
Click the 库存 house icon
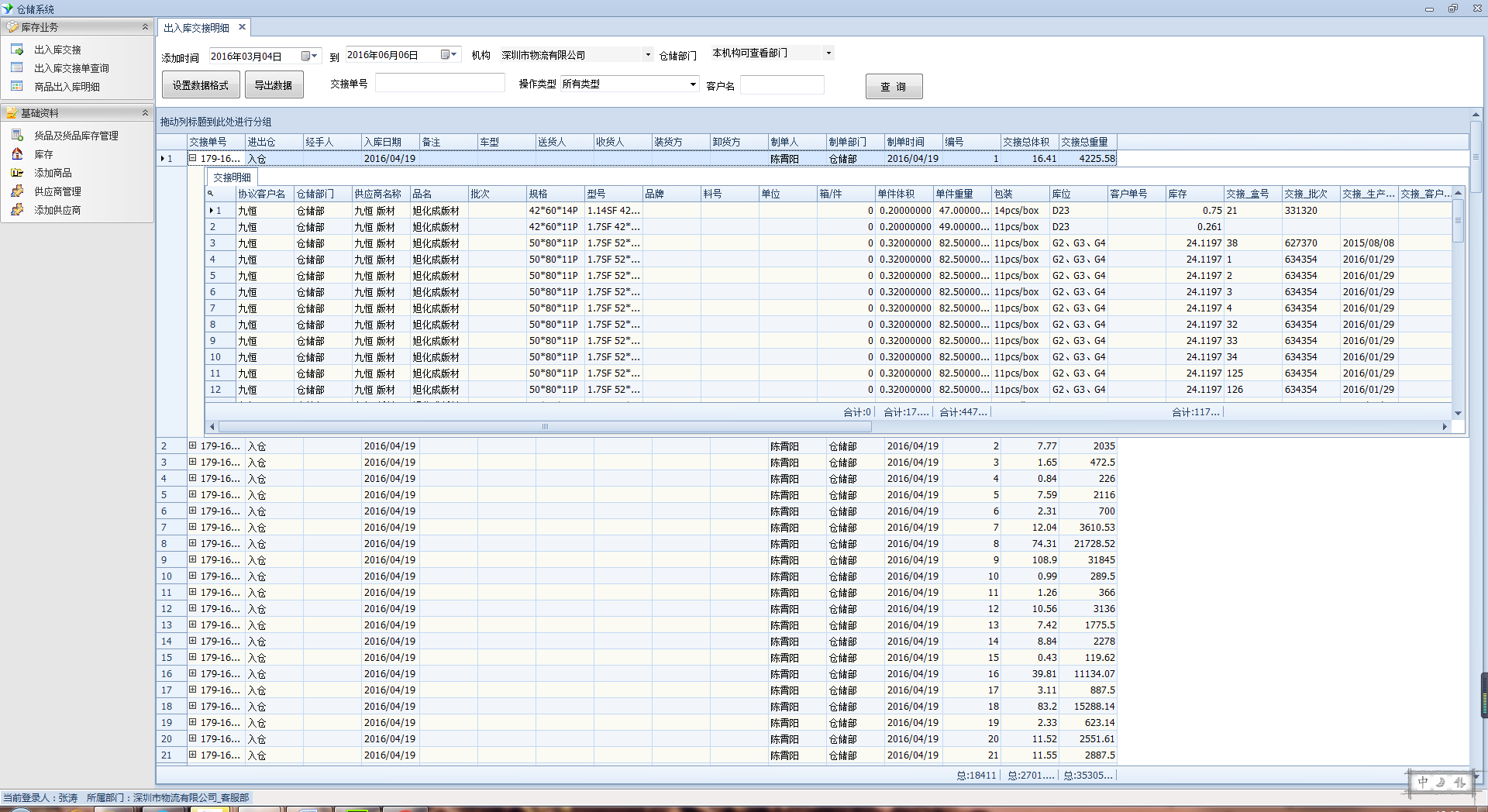(x=17, y=154)
